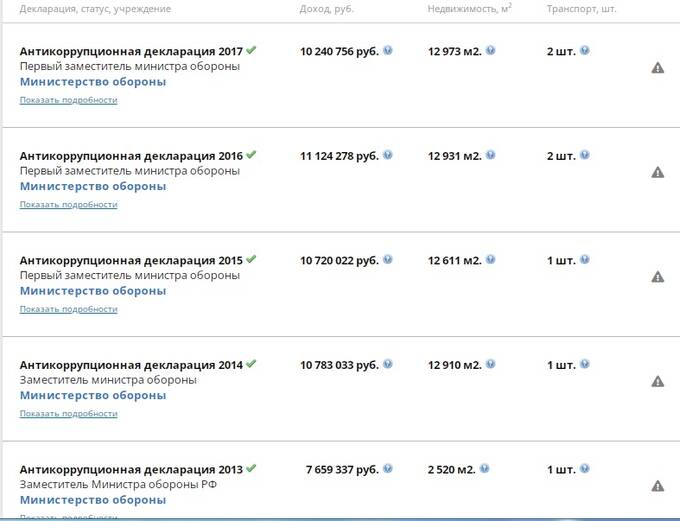The width and height of the screenshot is (680, 521).
Task: Click the Антикоррупционная декларация 2016 title
Action: (x=131, y=156)
